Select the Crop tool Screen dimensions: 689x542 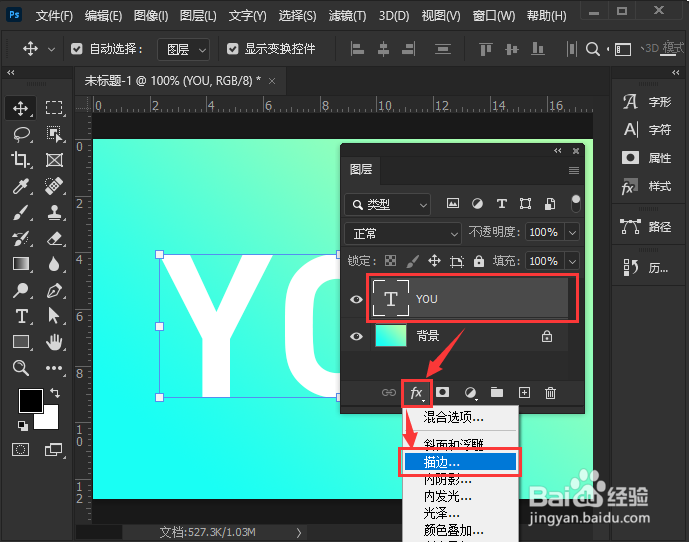(x=21, y=160)
